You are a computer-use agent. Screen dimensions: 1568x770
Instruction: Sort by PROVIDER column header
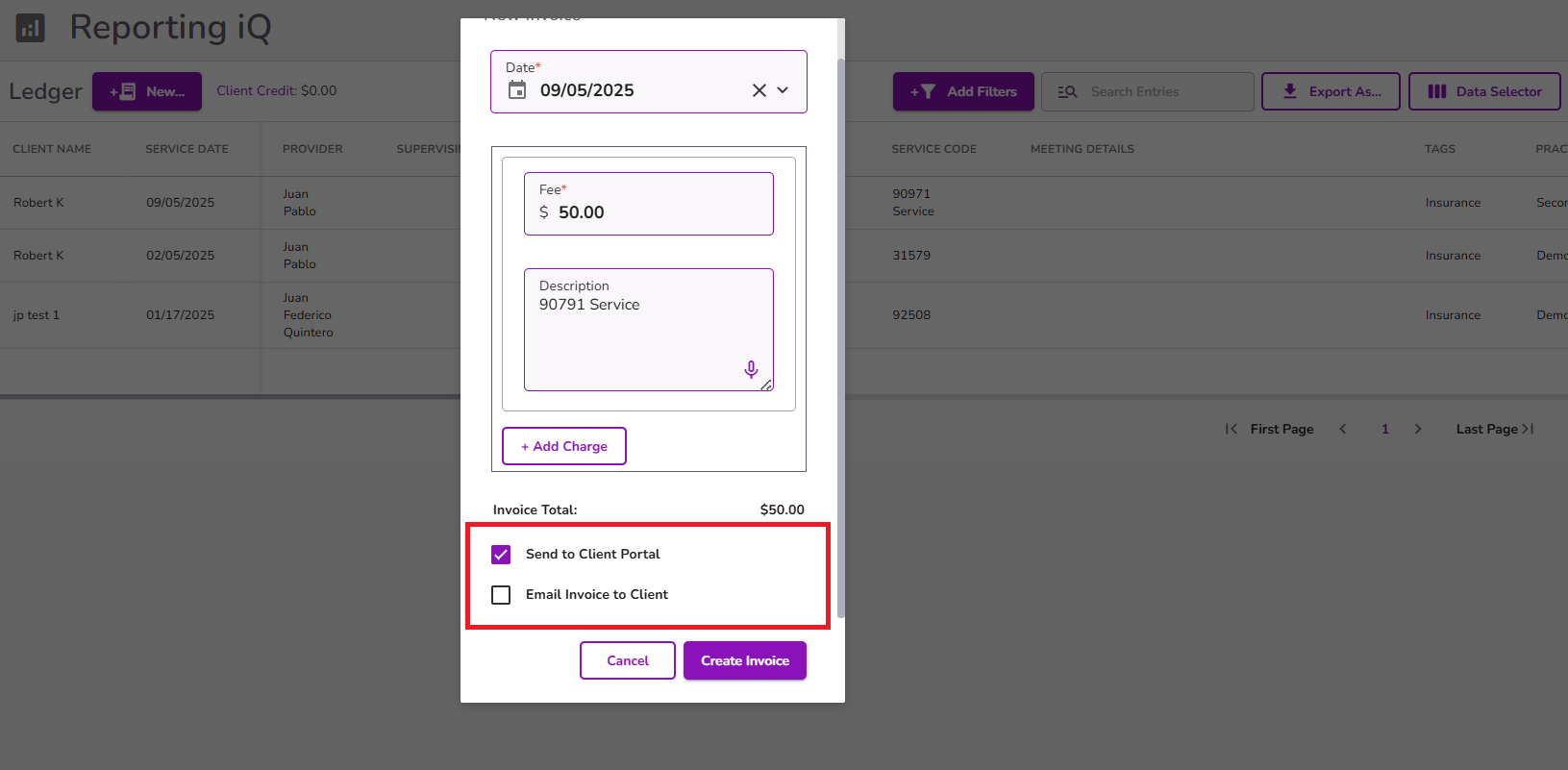[x=312, y=149]
